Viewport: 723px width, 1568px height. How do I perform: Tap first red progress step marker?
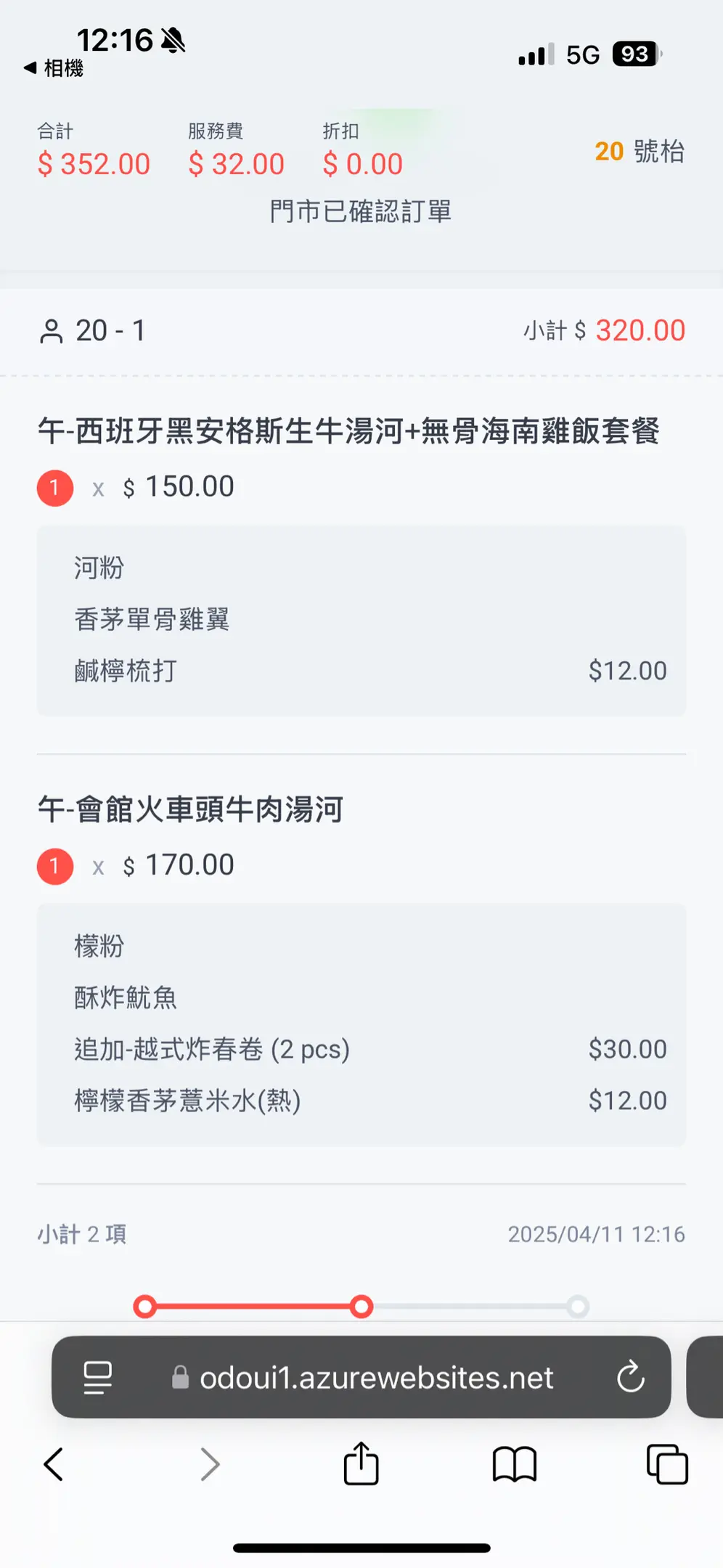click(x=145, y=1307)
